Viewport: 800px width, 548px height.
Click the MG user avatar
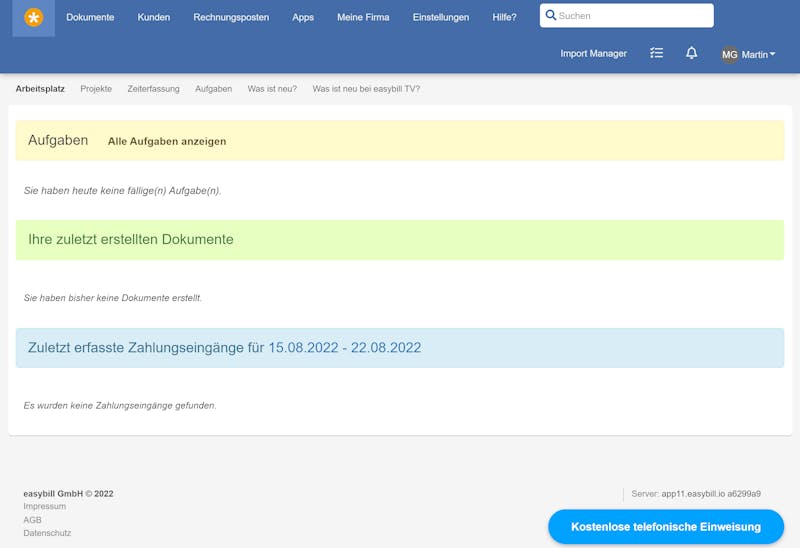pyautogui.click(x=730, y=54)
